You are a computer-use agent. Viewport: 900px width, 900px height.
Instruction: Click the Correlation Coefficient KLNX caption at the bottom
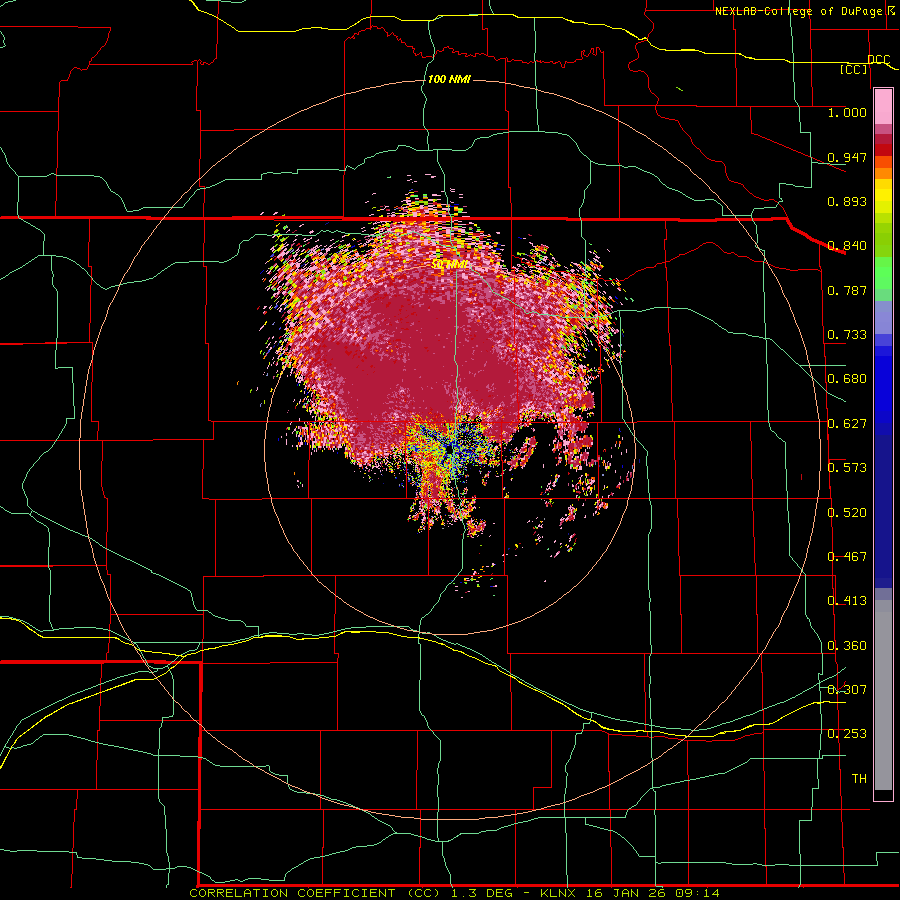click(x=454, y=893)
